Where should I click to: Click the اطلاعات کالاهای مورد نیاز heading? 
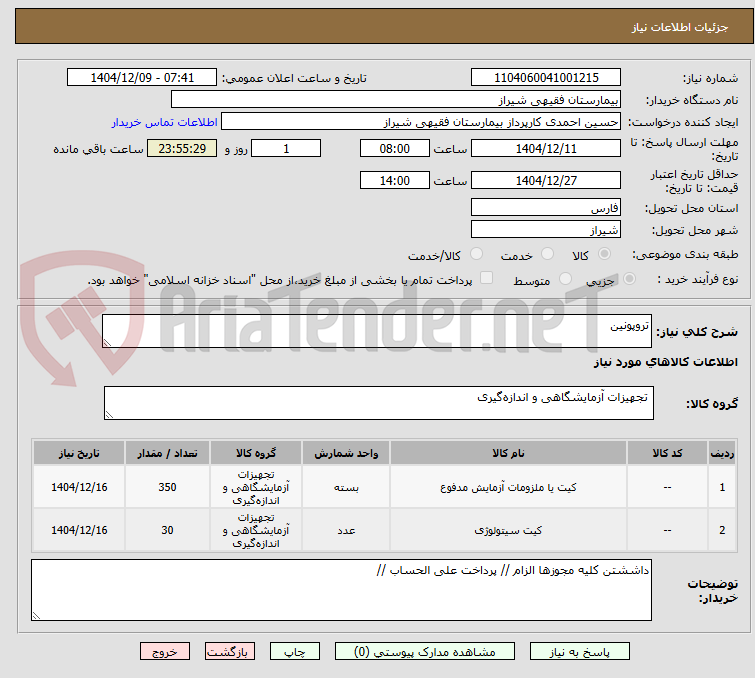pos(665,362)
